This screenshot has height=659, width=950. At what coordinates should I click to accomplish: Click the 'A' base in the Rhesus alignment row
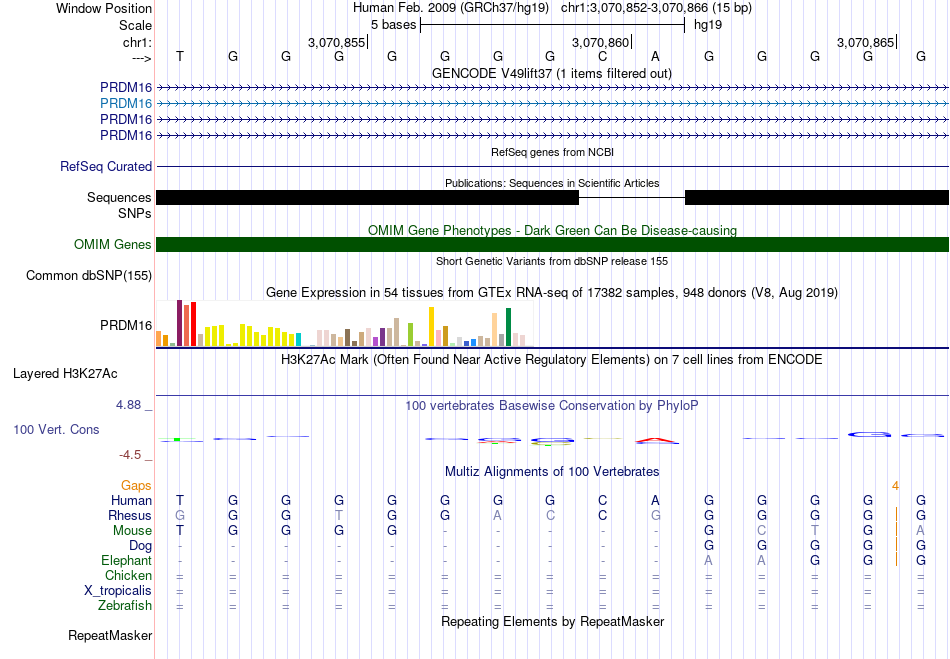[x=497, y=515]
